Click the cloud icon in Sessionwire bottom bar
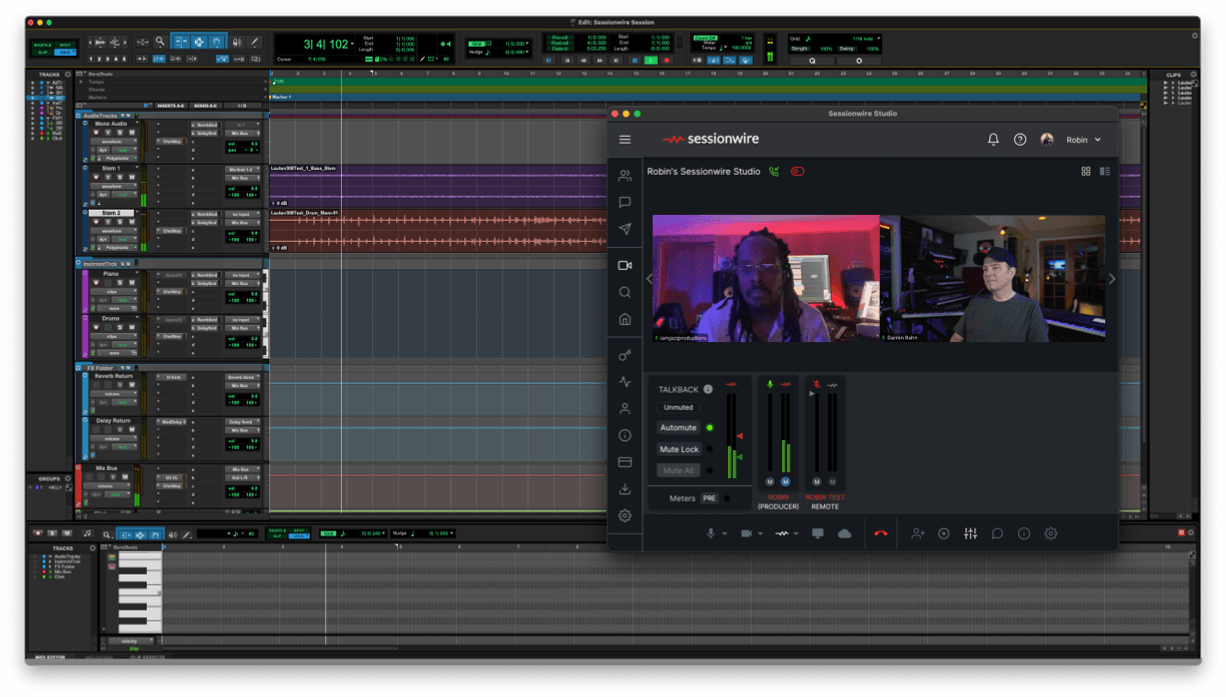1226x697 pixels. pos(845,533)
